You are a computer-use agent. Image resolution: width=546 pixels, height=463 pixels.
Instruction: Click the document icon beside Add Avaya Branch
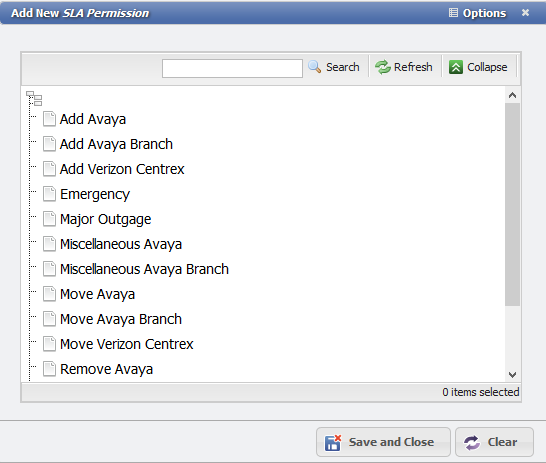click(x=49, y=144)
